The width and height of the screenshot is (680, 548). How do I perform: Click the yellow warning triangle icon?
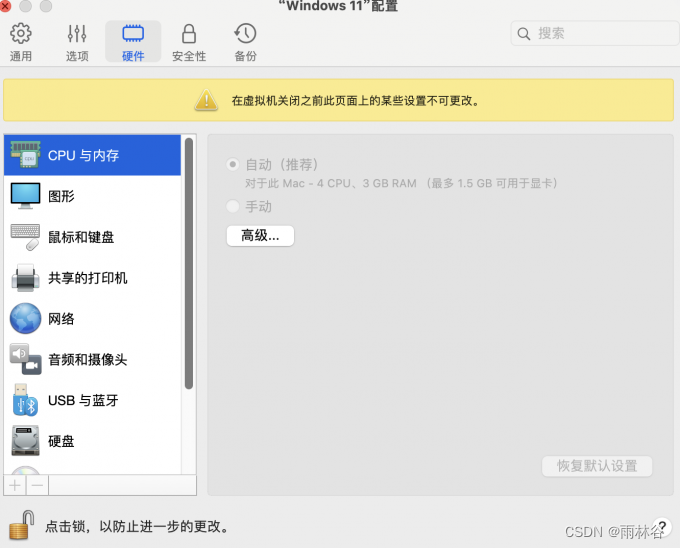pyautogui.click(x=206, y=100)
